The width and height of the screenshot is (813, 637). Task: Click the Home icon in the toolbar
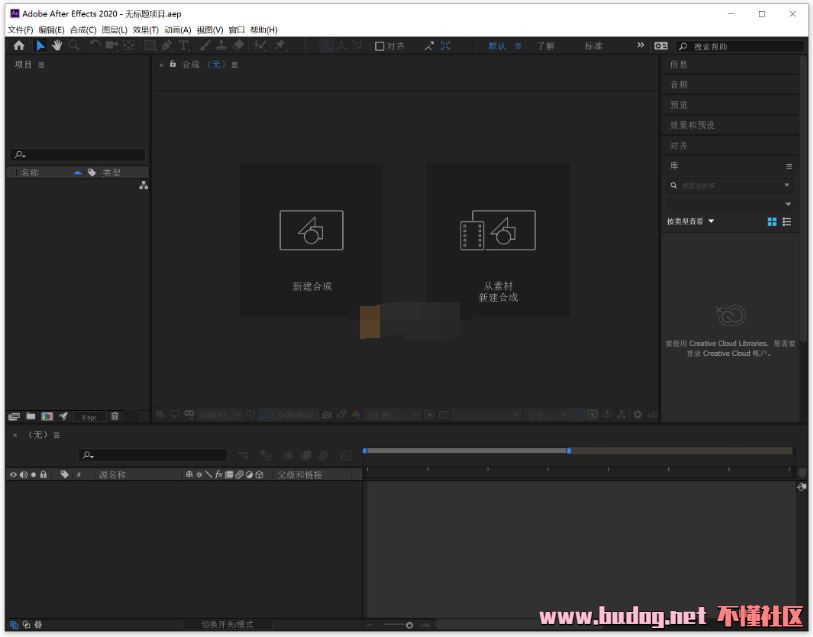click(18, 46)
